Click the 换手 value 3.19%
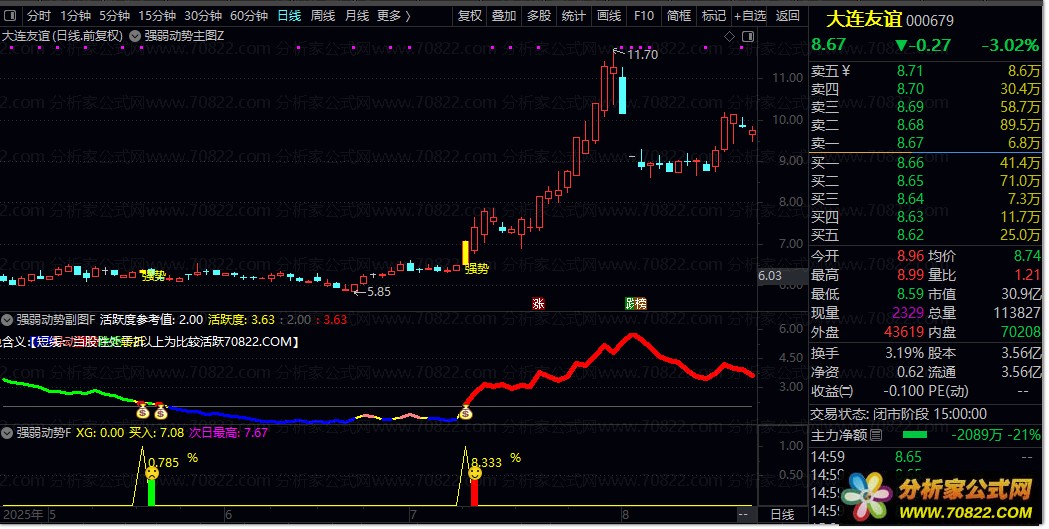 [904, 352]
